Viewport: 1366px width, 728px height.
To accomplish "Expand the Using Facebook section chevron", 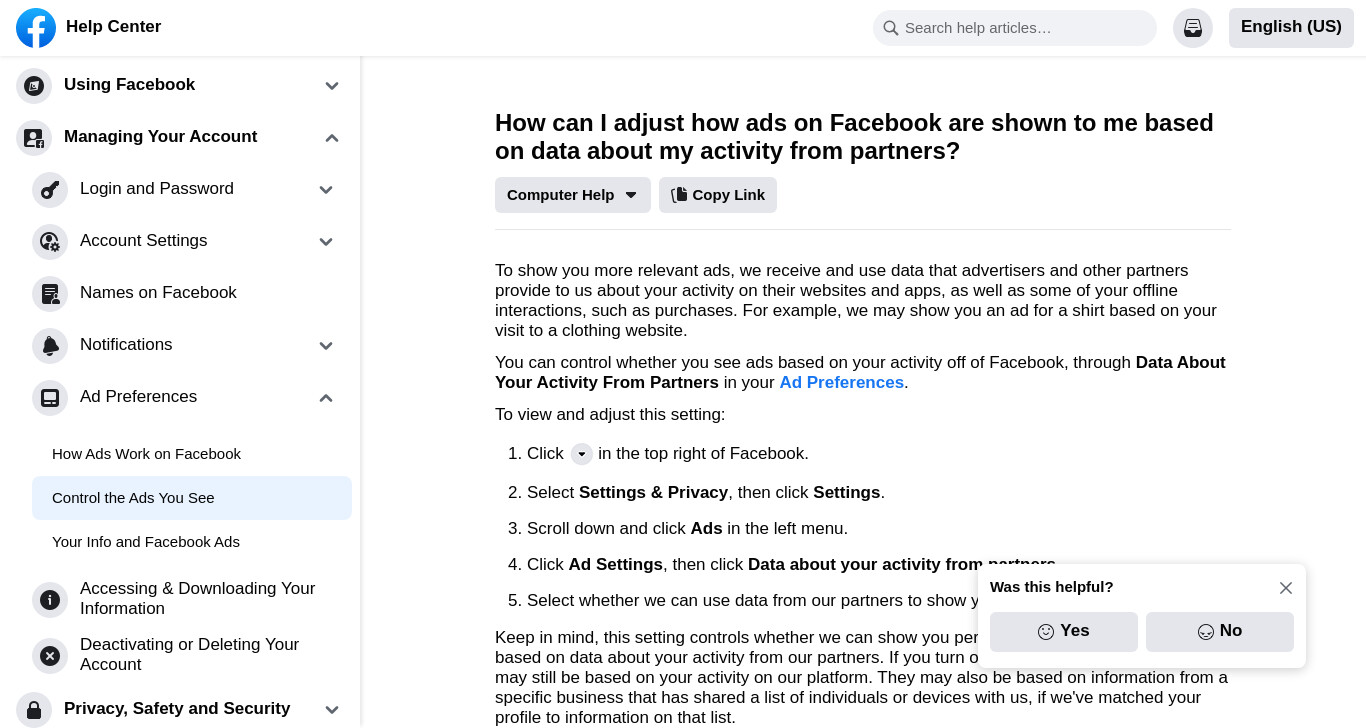I will pyautogui.click(x=332, y=86).
